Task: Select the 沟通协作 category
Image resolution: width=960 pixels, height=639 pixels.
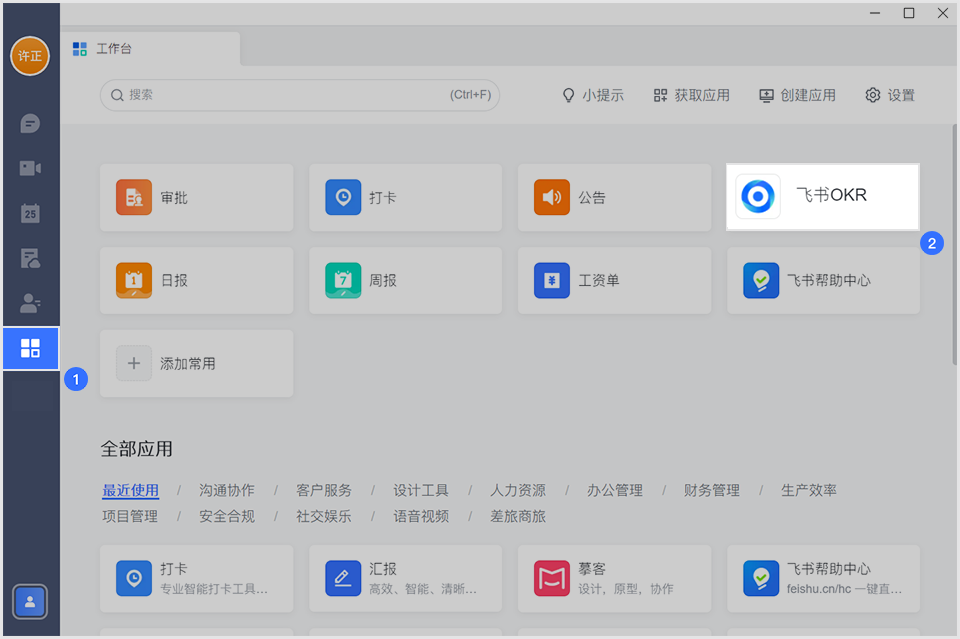Action: [x=227, y=490]
